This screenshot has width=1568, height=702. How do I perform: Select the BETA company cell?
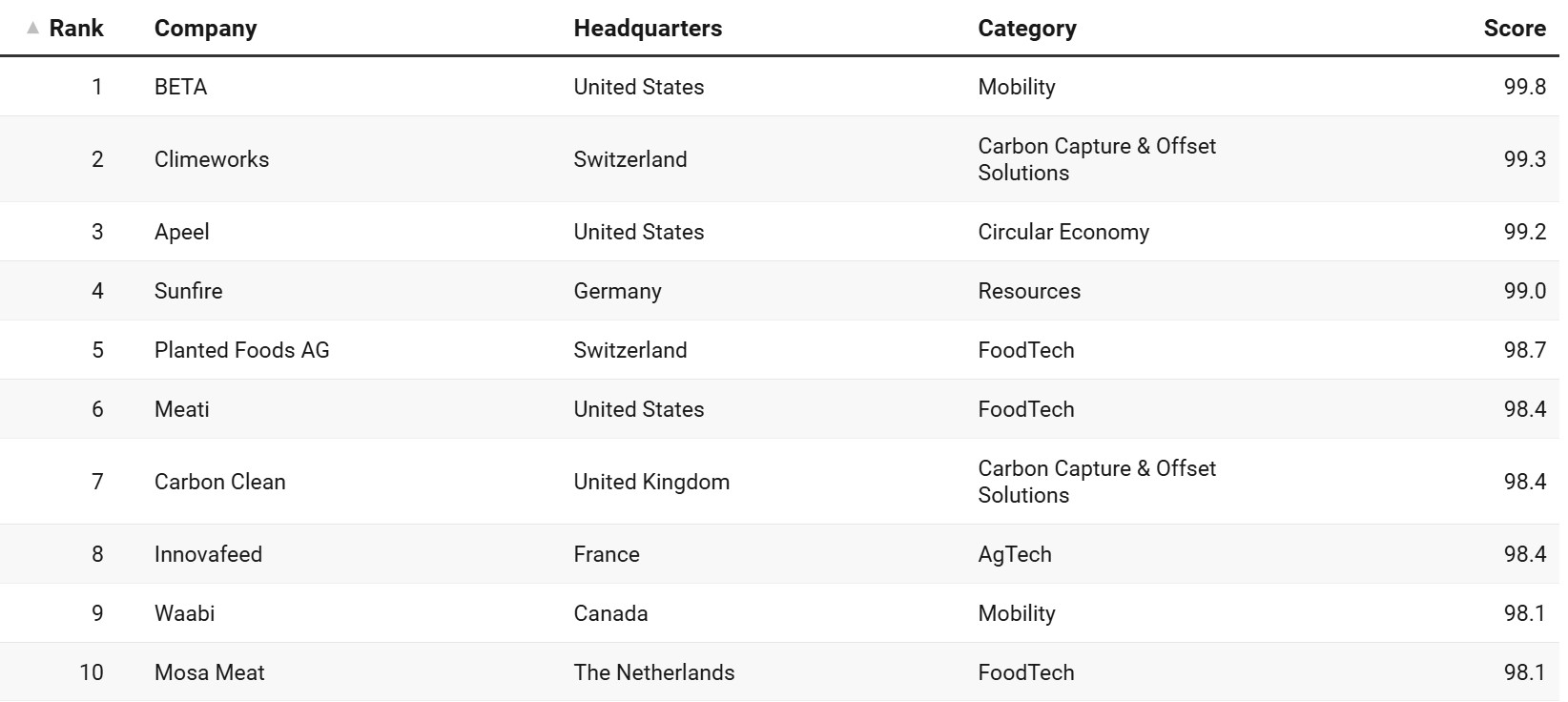pyautogui.click(x=180, y=87)
